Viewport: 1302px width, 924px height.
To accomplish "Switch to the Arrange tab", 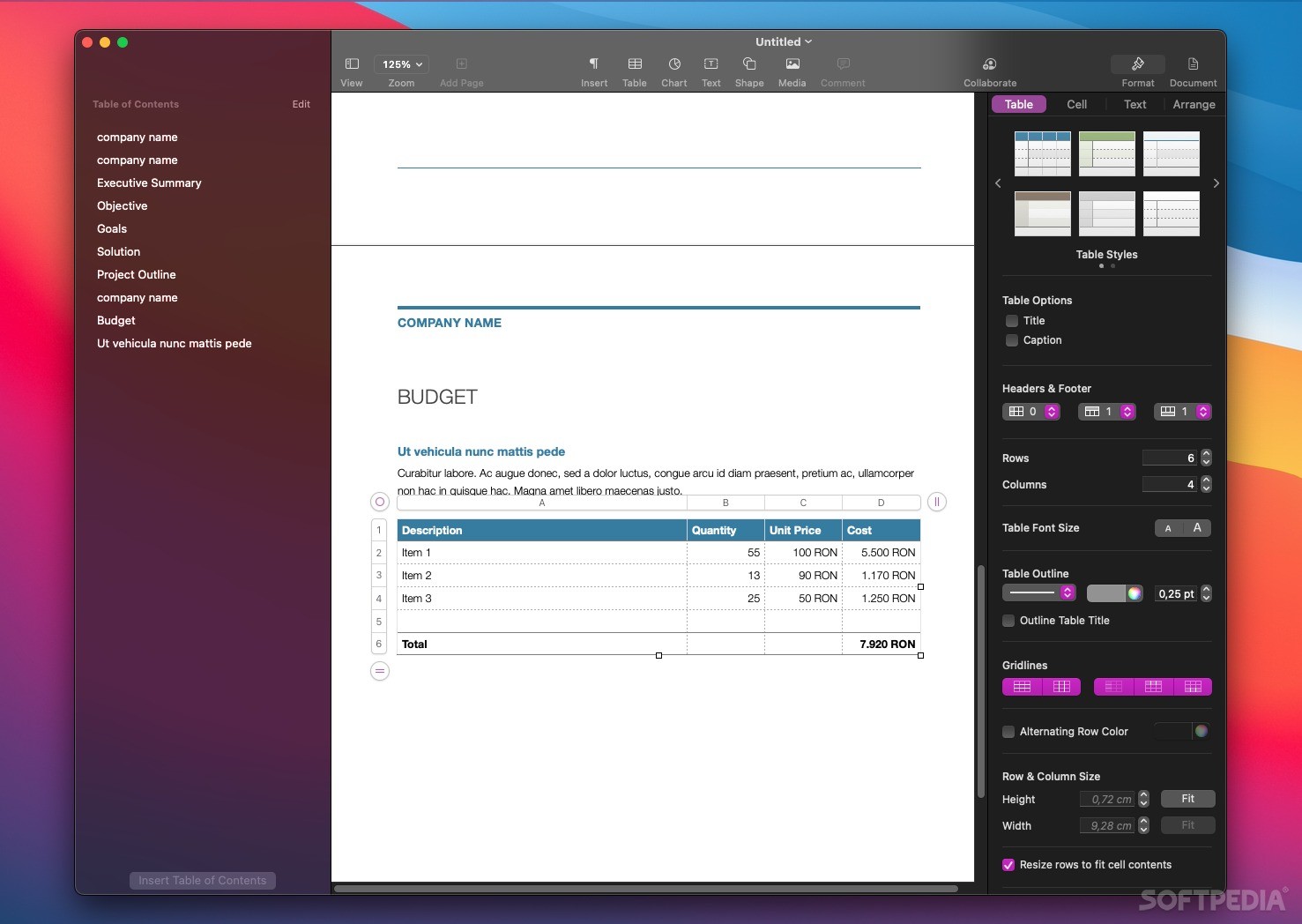I will point(1194,104).
